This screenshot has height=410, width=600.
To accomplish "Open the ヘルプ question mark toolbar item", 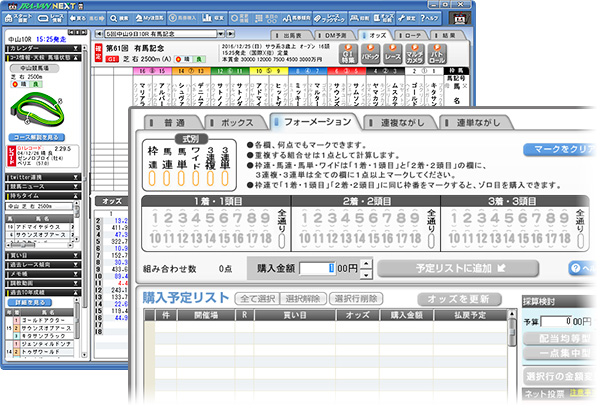I will pyautogui.click(x=429, y=18).
